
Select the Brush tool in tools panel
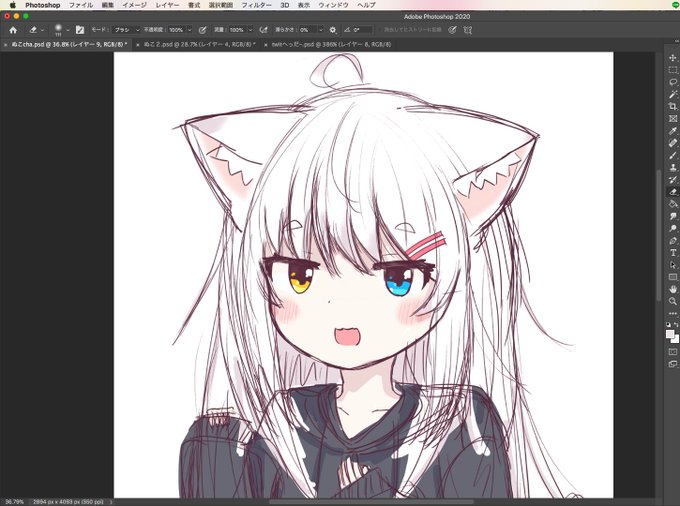tap(673, 155)
